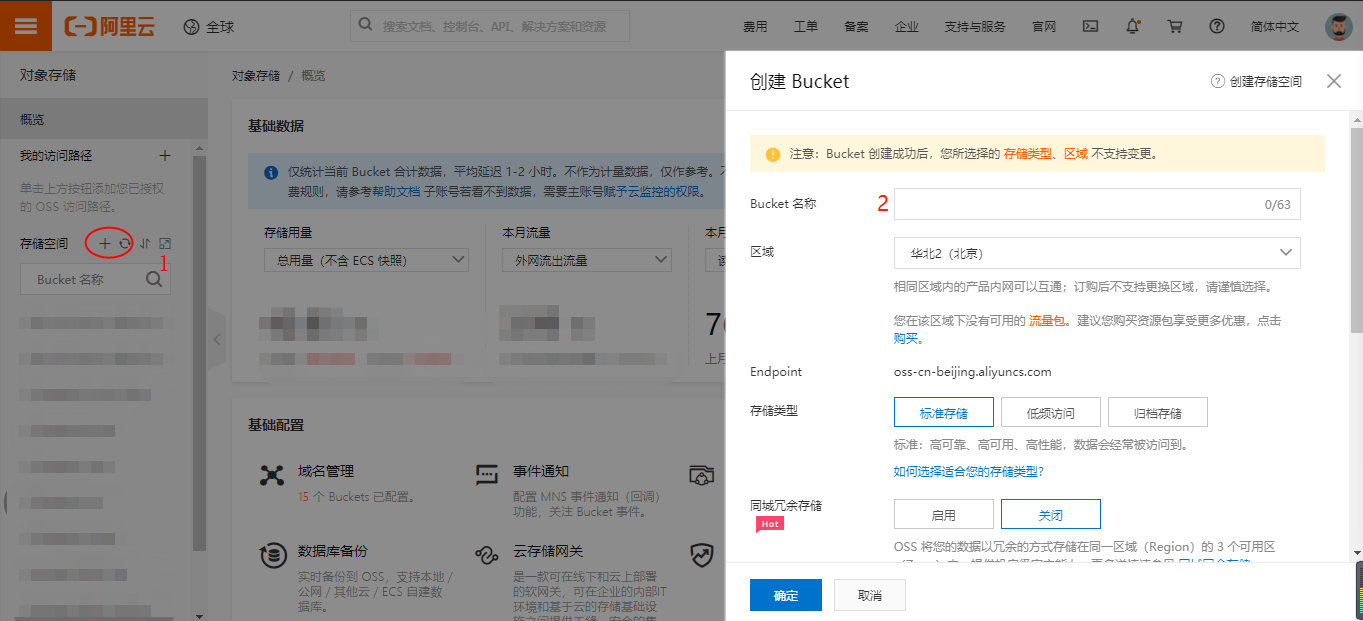1363x621 pixels.
Task: Select 标准存储 storage type
Action: pyautogui.click(x=943, y=412)
